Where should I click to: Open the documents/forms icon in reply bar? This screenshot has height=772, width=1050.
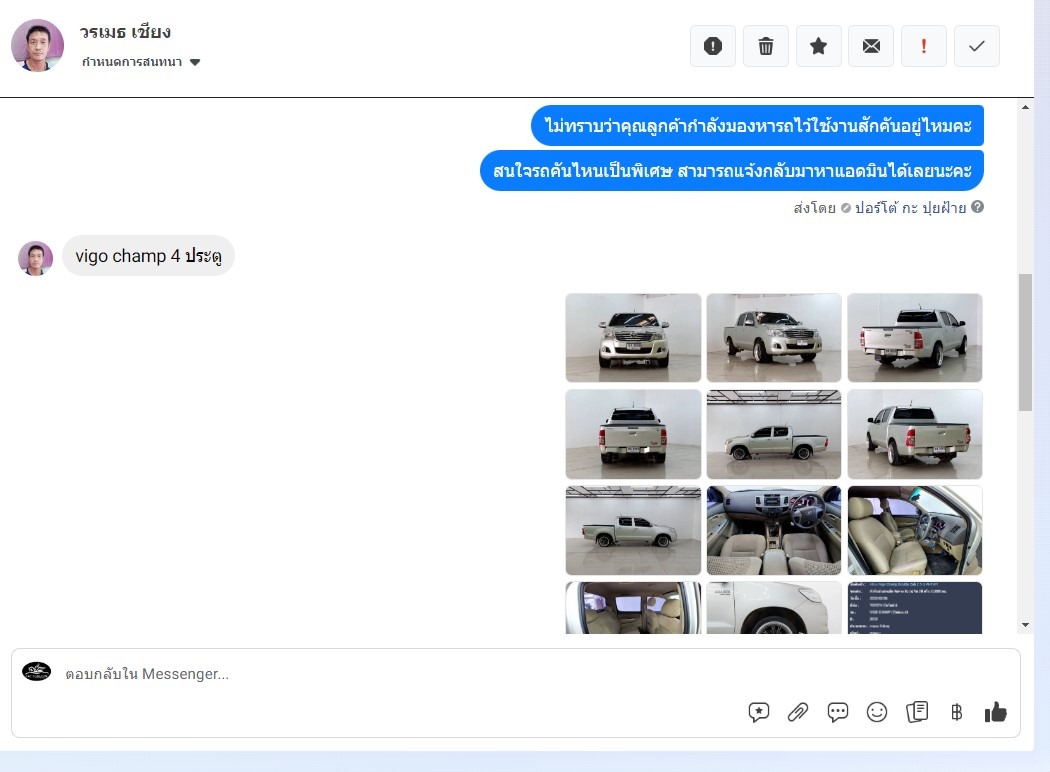(x=917, y=712)
